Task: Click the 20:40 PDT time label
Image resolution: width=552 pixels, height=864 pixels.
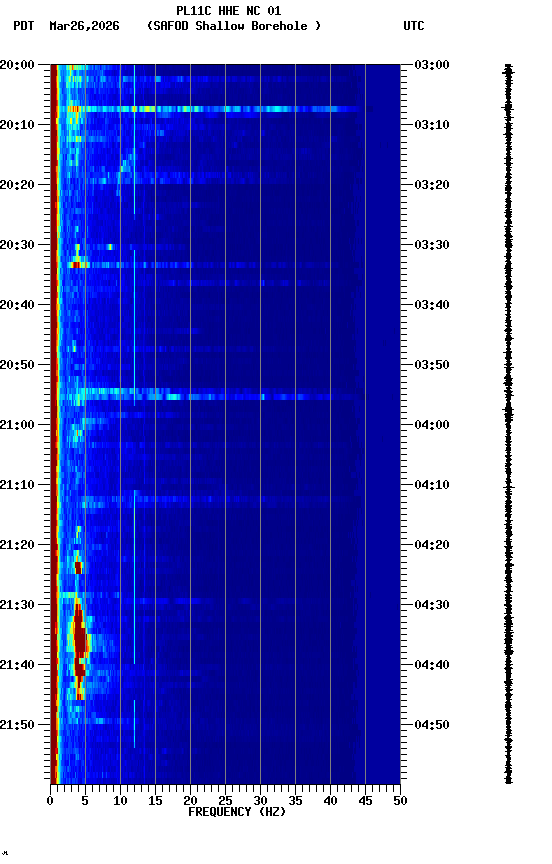Action: tap(18, 305)
